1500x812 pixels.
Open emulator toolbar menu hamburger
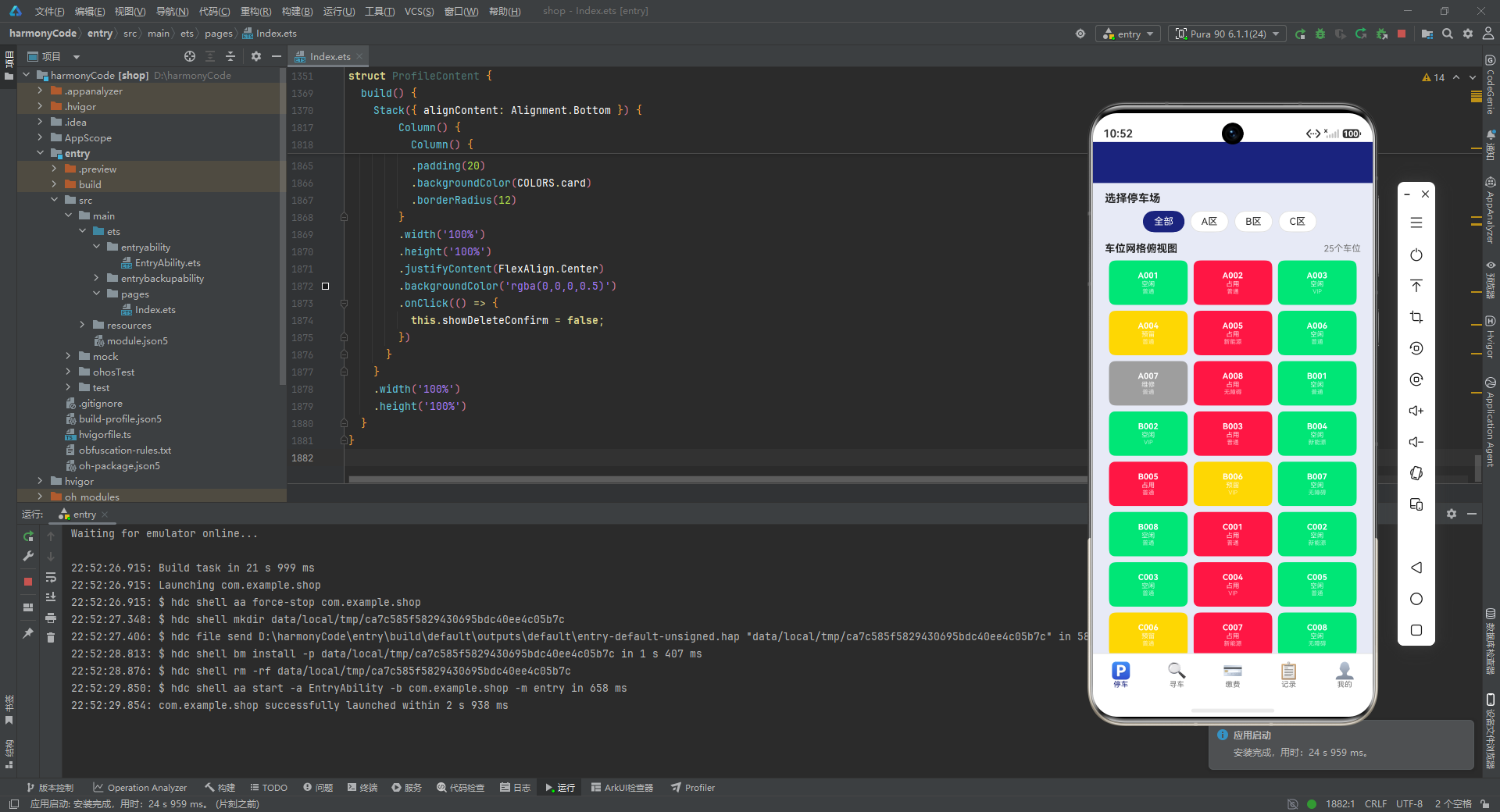click(1416, 223)
